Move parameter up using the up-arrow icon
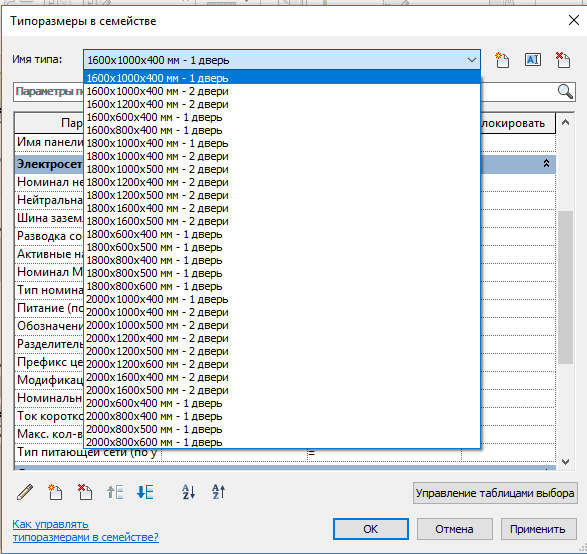 point(115,492)
